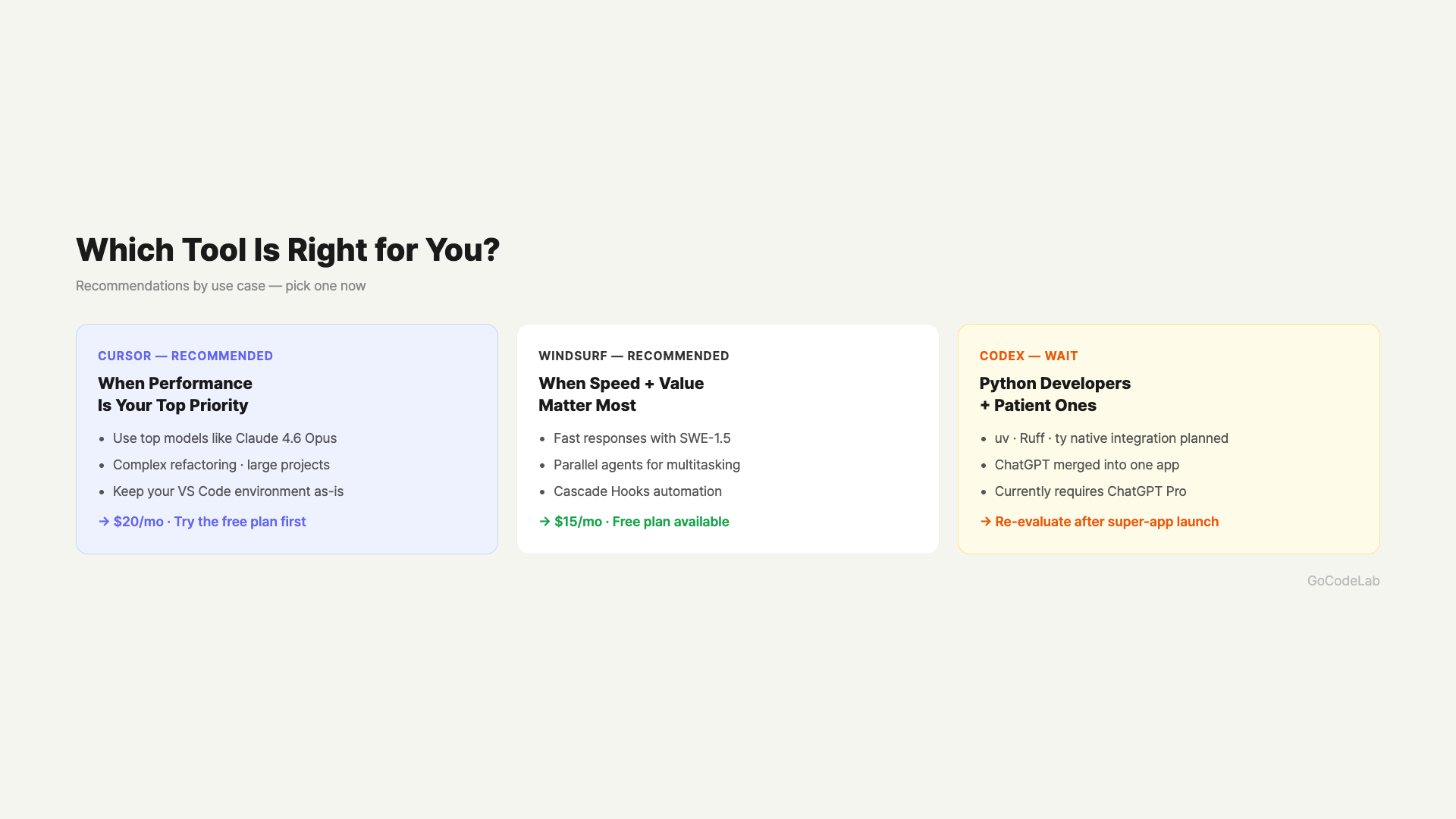
Task: Click the orange arrow before Re-evaluate text
Action: [x=985, y=522]
